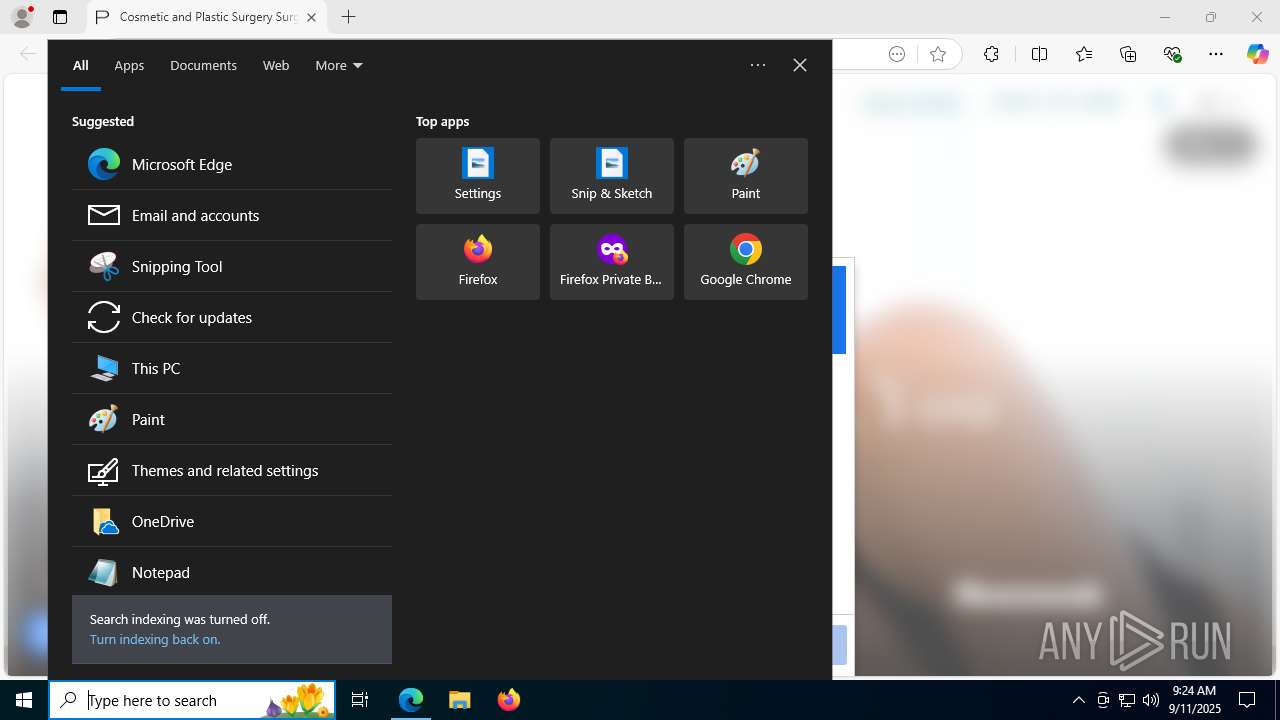
Task: Launch Firefox Private Browsing tile
Action: click(x=612, y=262)
